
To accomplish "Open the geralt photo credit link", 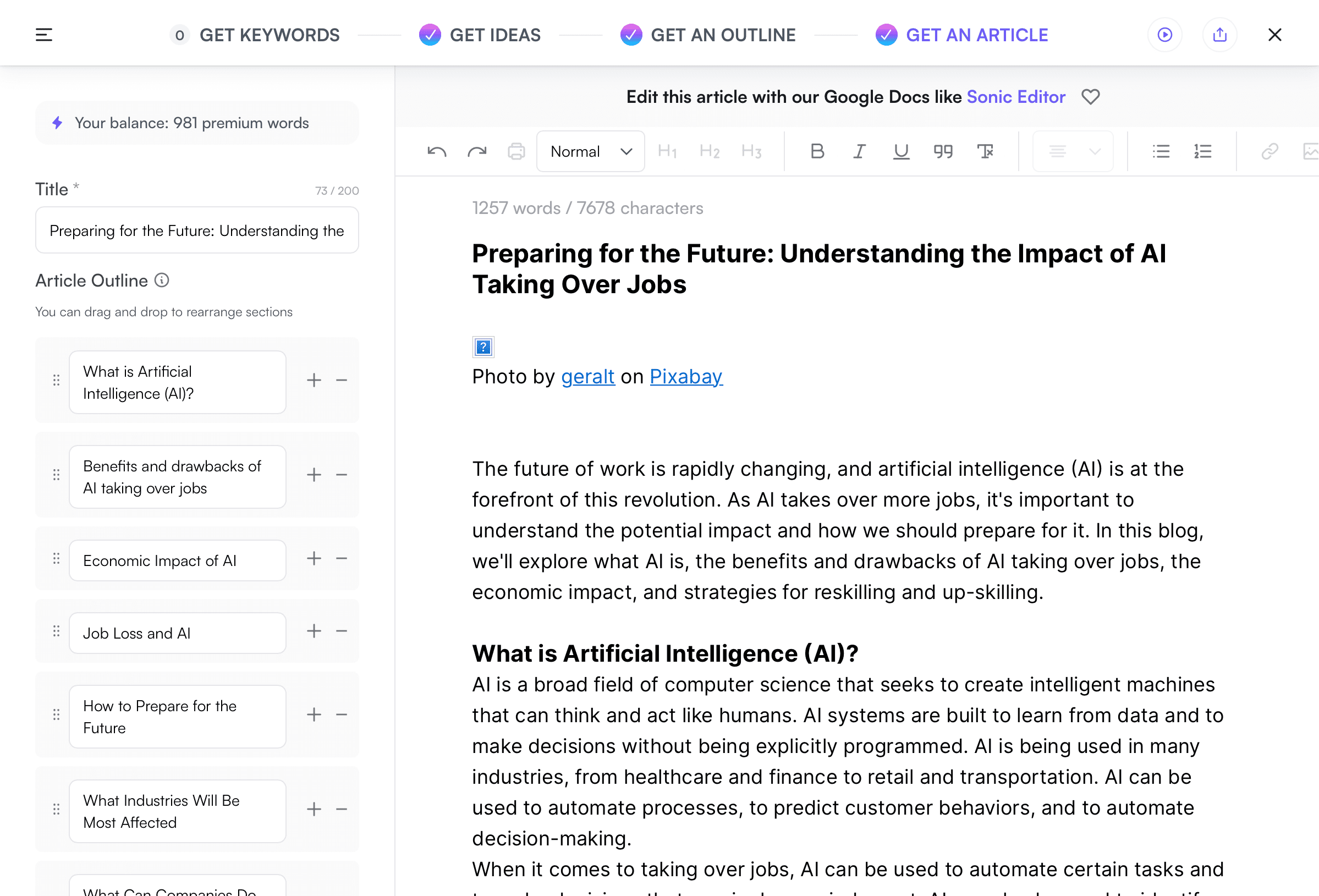I will [x=587, y=376].
